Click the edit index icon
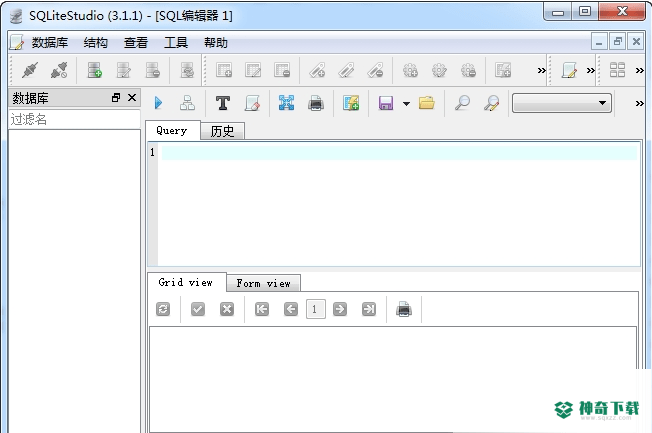This screenshot has width=652, height=433. coord(346,70)
